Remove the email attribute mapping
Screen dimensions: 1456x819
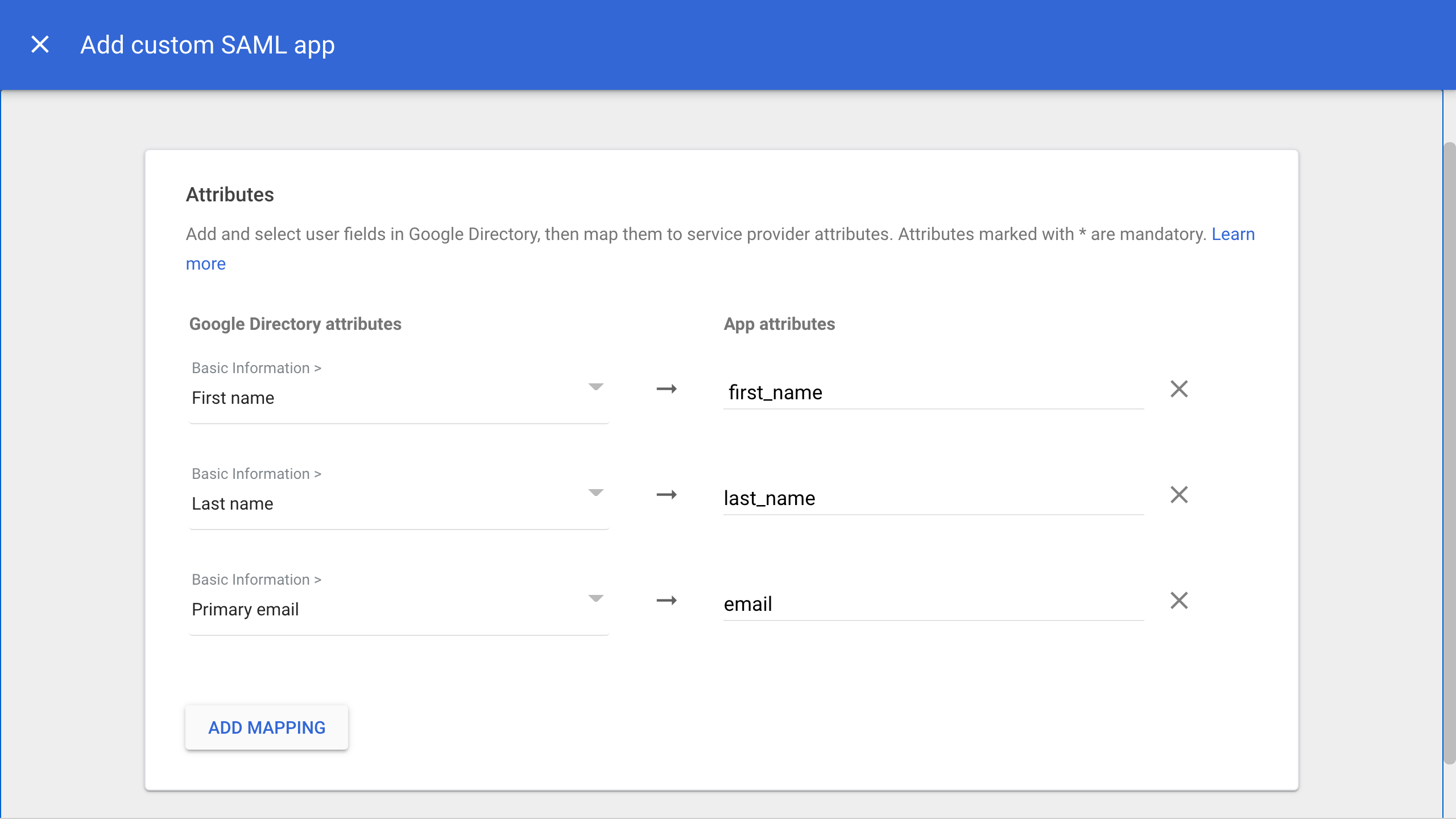pyautogui.click(x=1179, y=601)
